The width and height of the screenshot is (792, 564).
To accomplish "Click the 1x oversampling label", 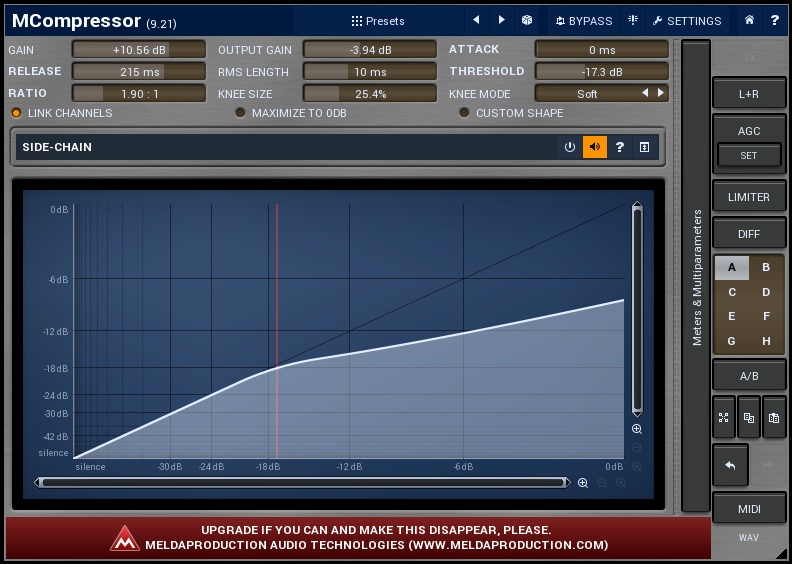I will pos(750,58).
